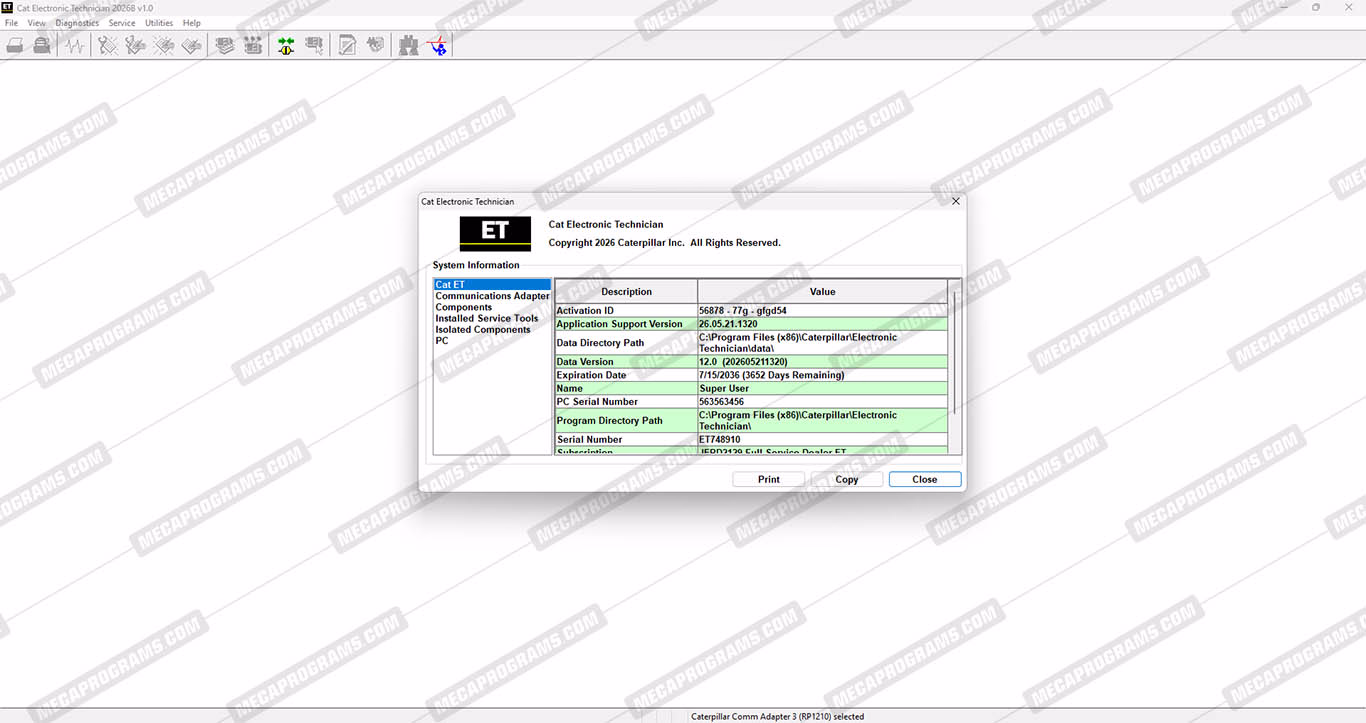This screenshot has width=1366, height=723.
Task: Click the Data Version value 12.0 (202605211320)
Action: [822, 362]
